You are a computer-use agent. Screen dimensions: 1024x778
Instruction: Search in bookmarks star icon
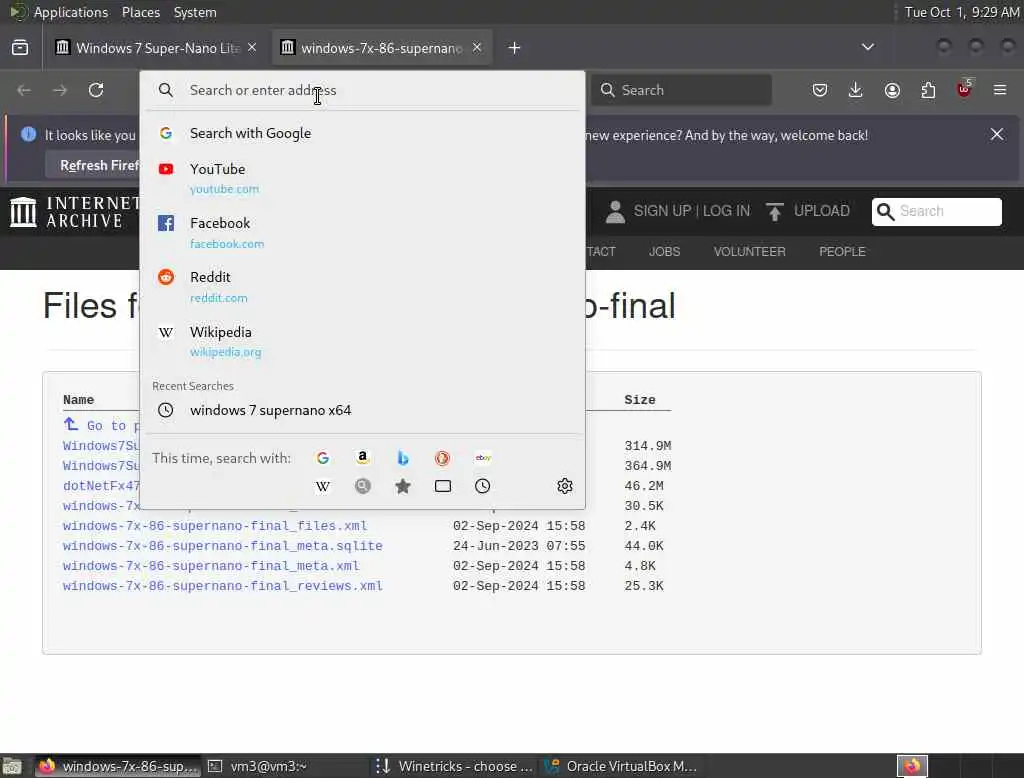pos(403,486)
